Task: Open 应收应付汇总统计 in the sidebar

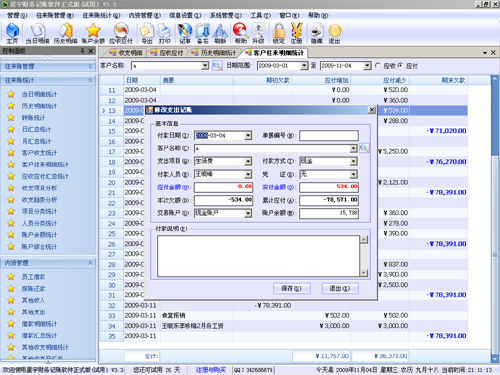Action: [x=45, y=176]
